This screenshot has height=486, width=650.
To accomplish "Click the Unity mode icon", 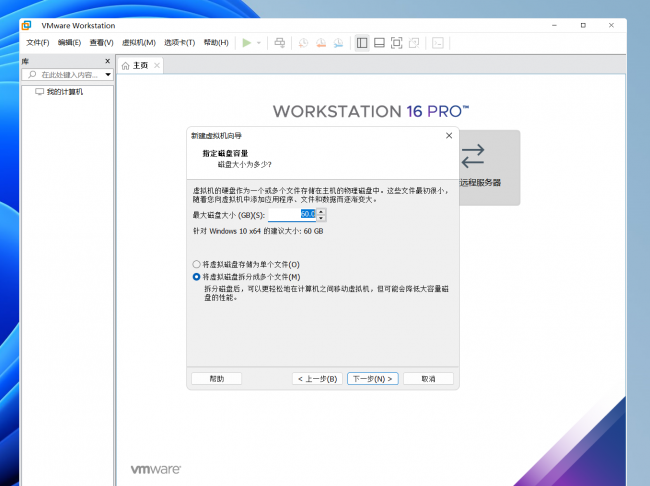I will 414,43.
